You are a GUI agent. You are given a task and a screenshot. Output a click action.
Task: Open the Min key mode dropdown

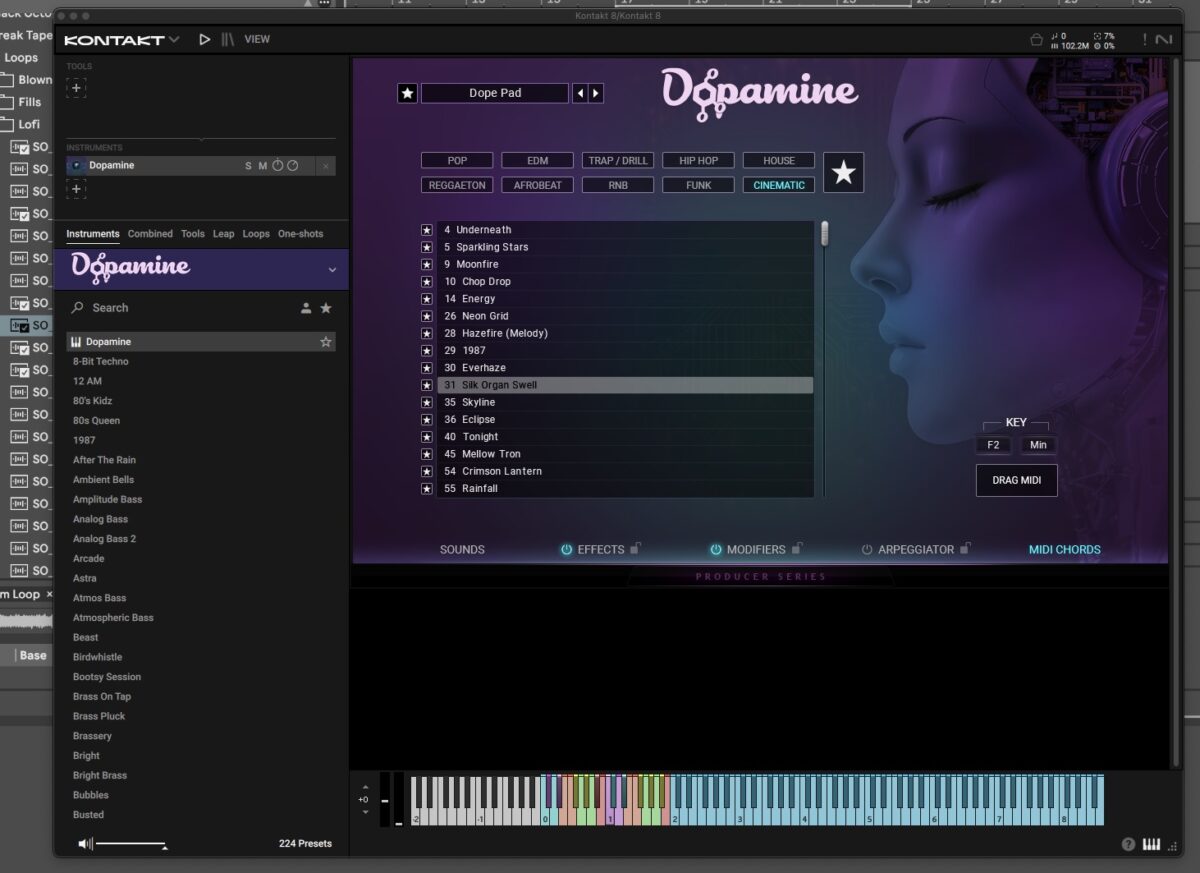click(x=1038, y=444)
